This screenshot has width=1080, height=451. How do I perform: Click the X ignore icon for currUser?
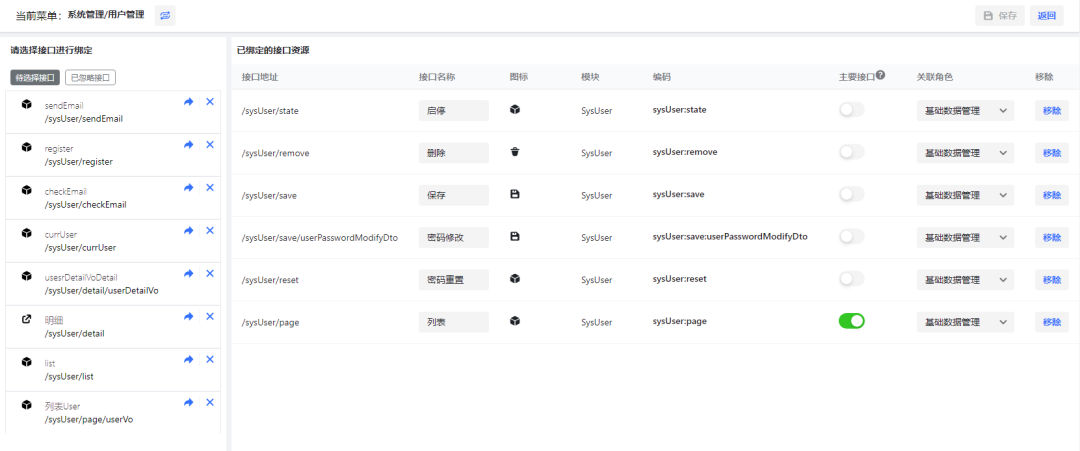[x=210, y=231]
